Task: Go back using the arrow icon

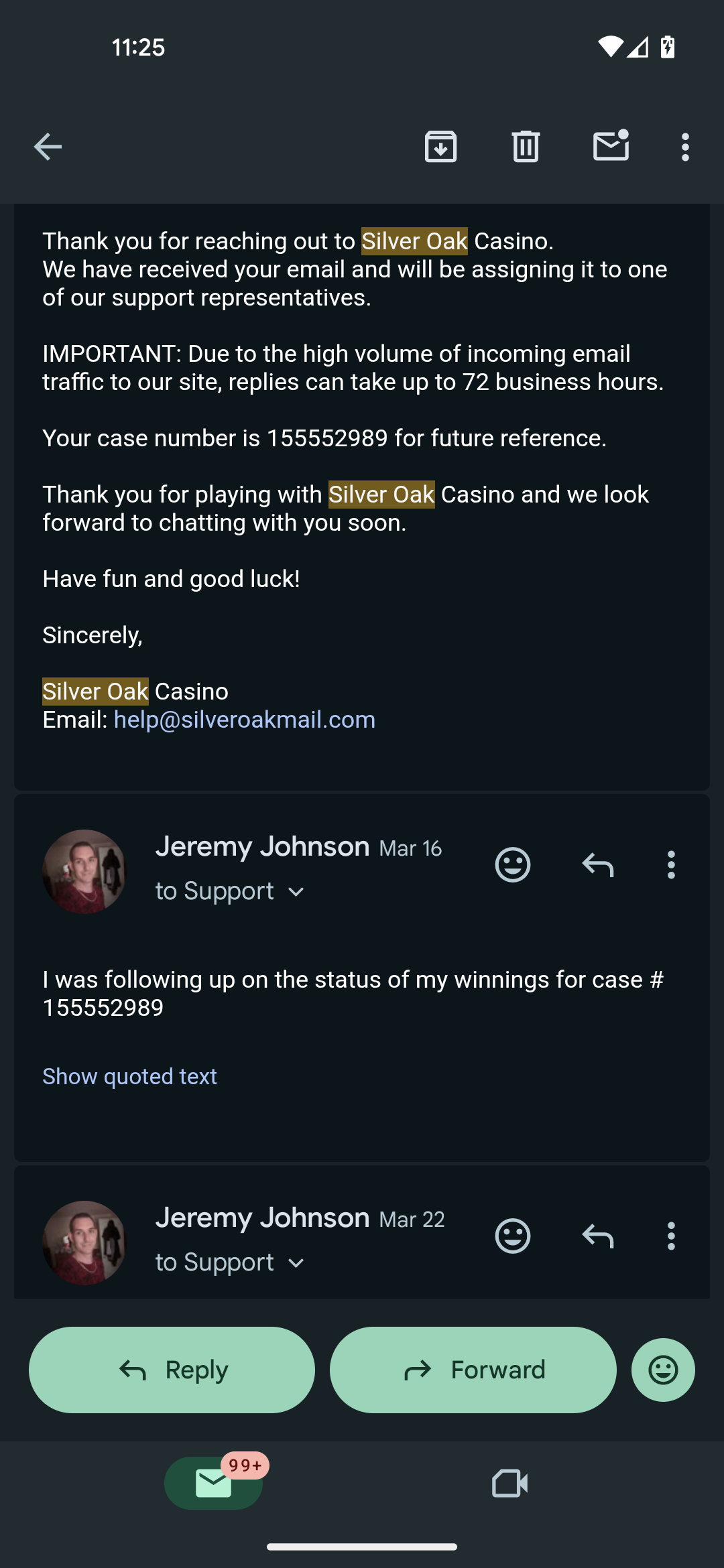Action: [48, 147]
